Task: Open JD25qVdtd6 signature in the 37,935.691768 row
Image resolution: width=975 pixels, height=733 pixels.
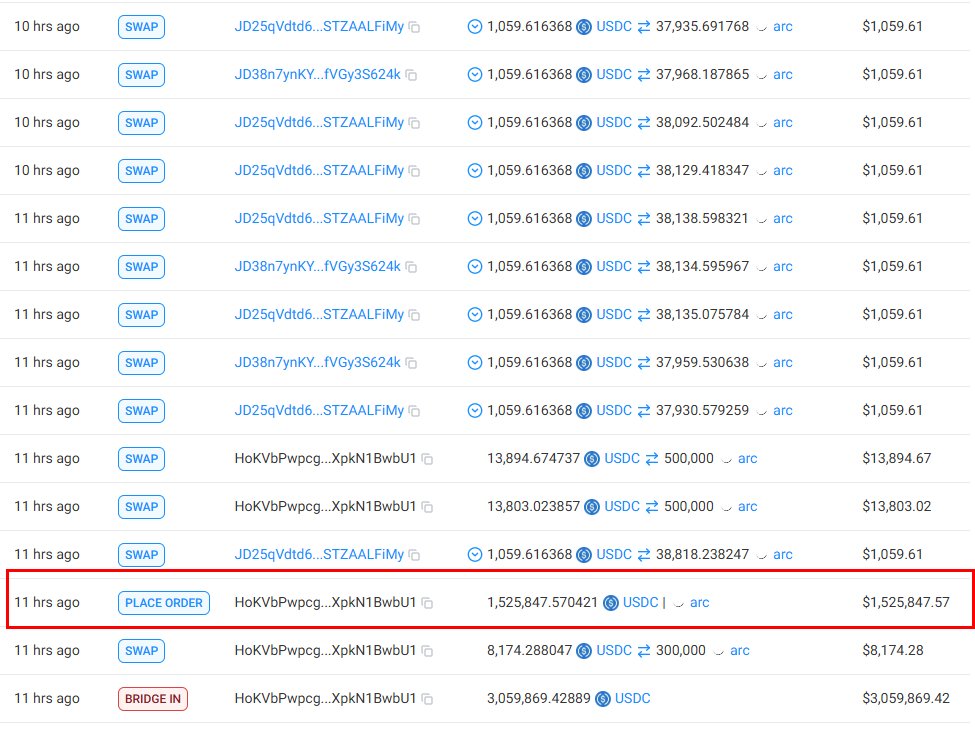Action: pos(319,27)
